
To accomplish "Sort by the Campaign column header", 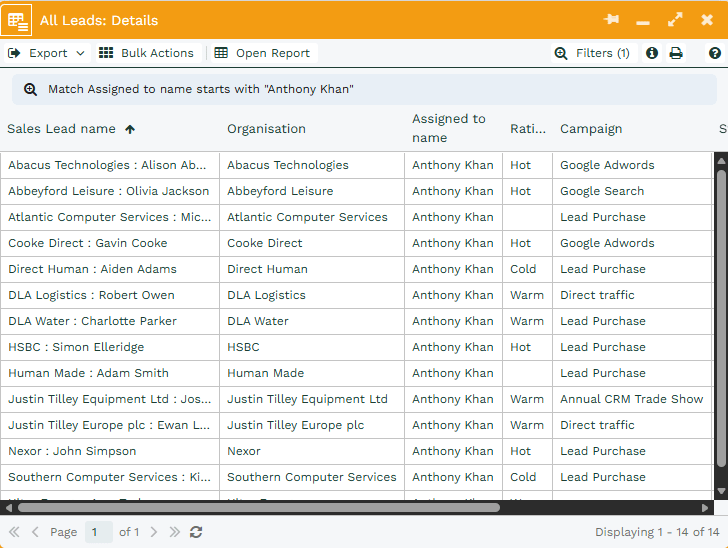I will click(x=591, y=129).
